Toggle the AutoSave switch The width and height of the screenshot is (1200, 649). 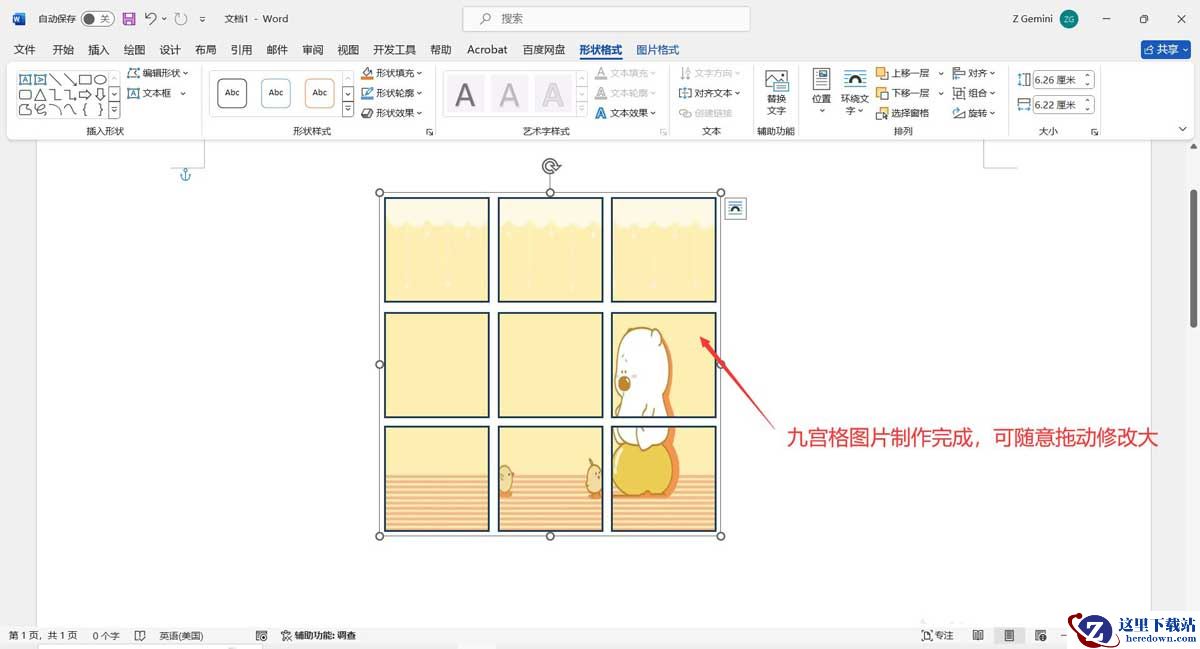pyautogui.click(x=97, y=19)
